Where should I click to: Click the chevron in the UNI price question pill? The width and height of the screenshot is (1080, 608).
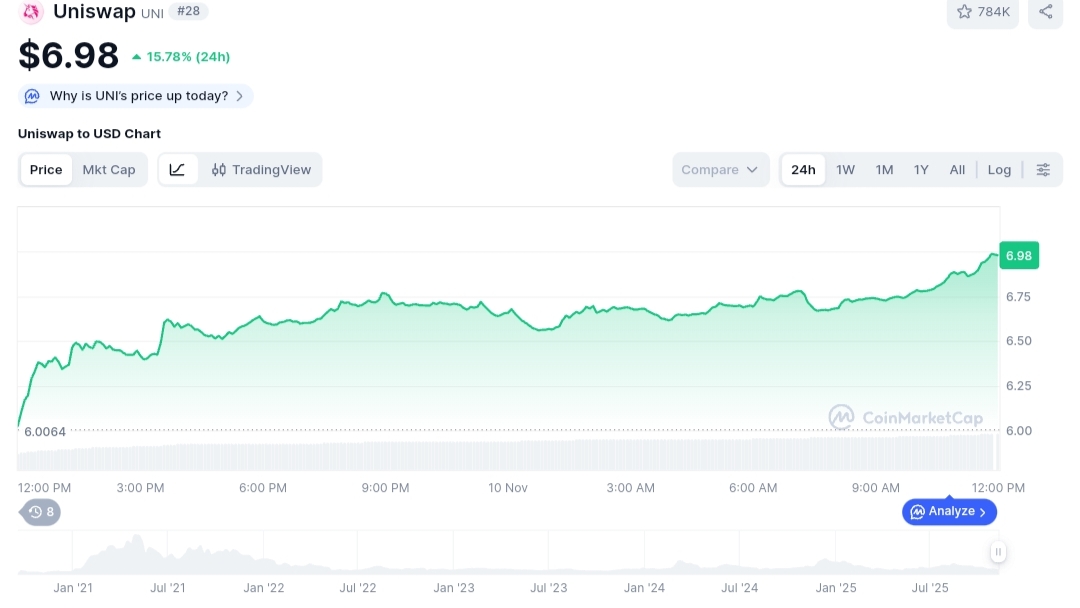[239, 96]
